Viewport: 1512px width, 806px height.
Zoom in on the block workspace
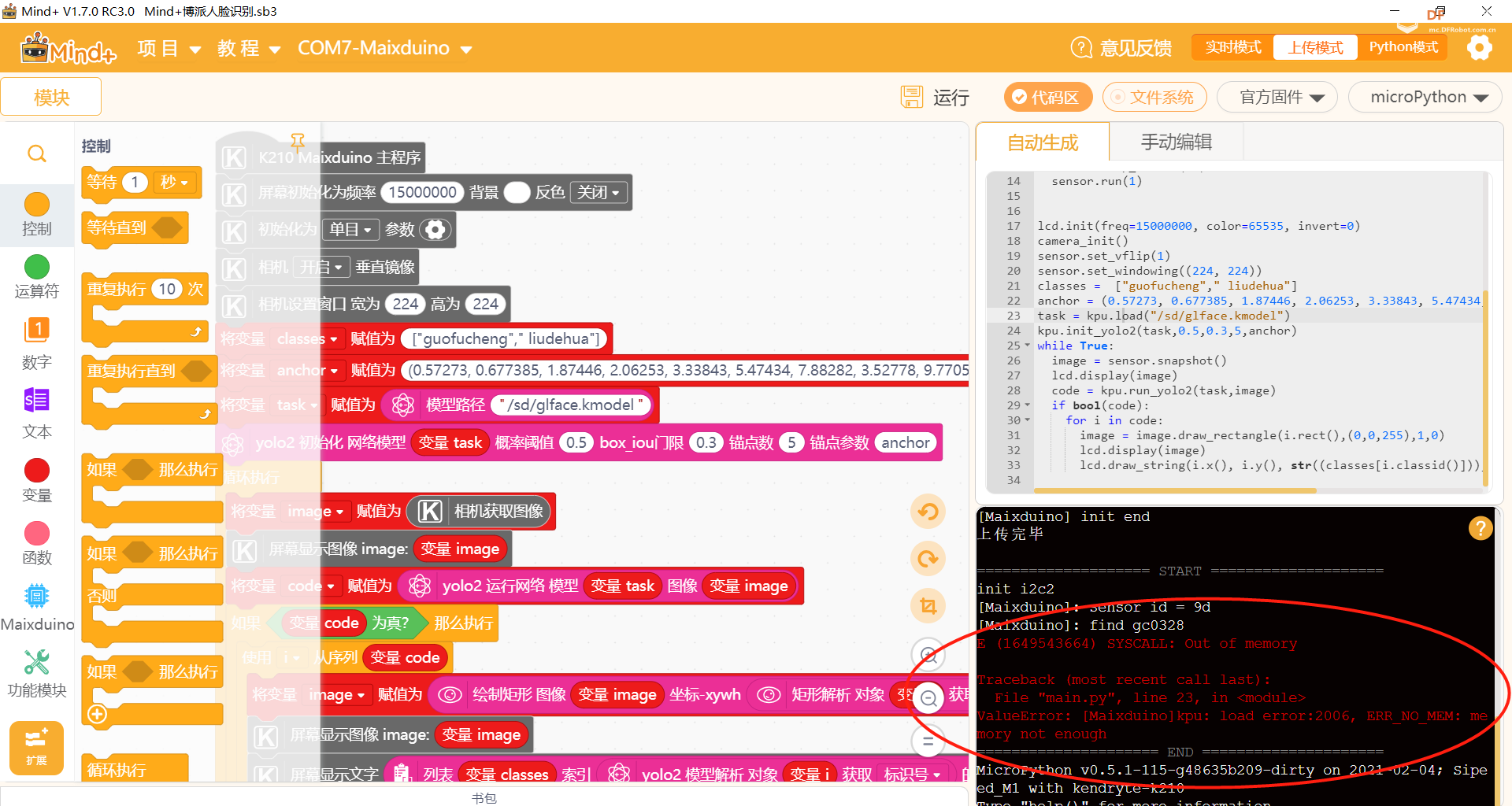(928, 654)
